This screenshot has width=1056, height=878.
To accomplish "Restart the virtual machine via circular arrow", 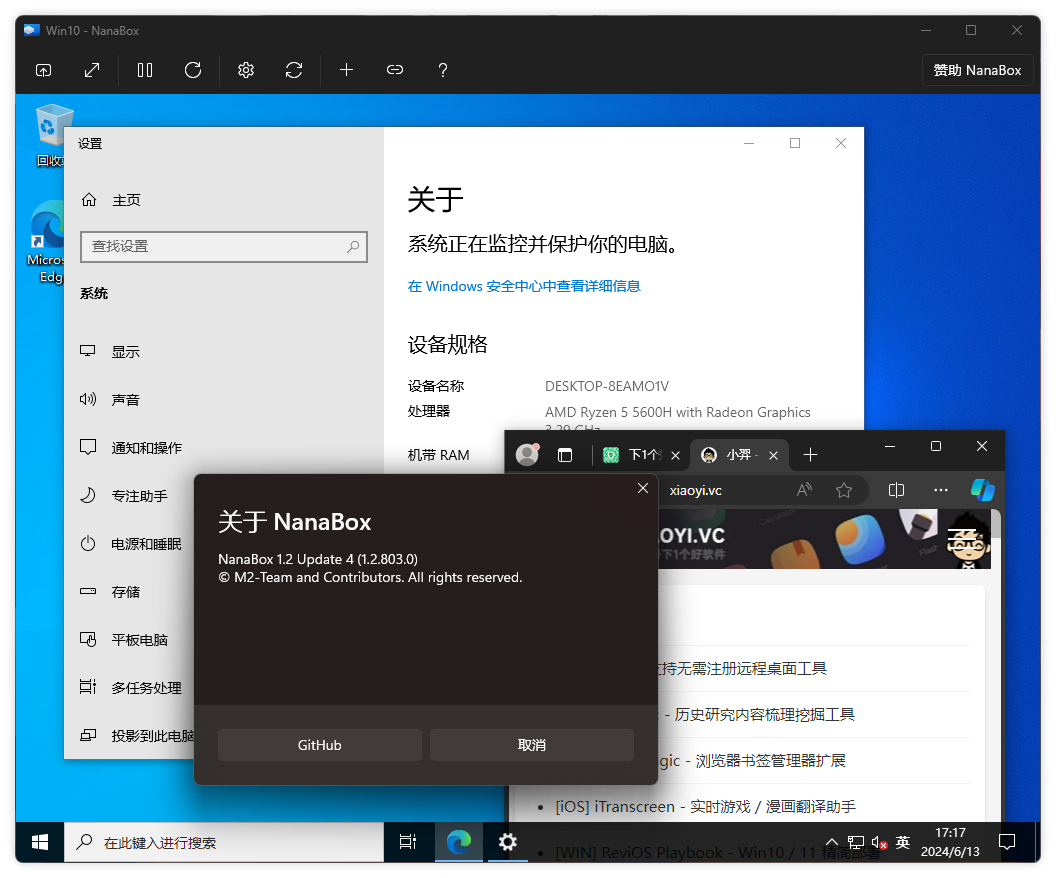I will pos(193,70).
